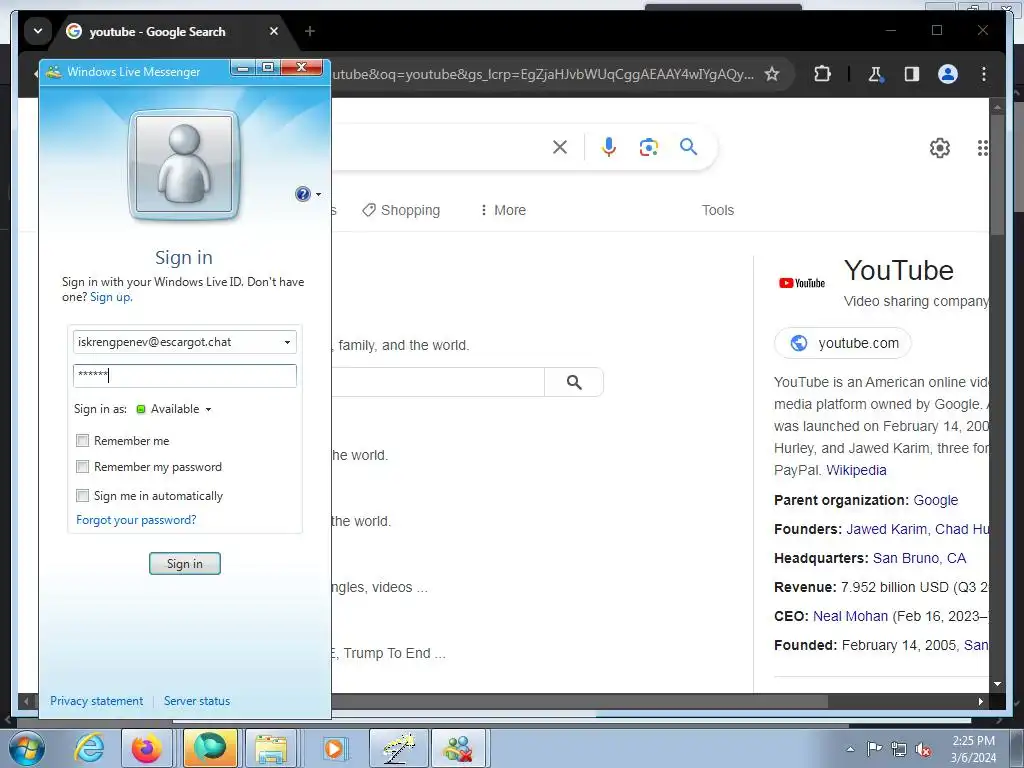The width and height of the screenshot is (1024, 768).
Task: Show hidden tray icons arrow
Action: coord(850,749)
